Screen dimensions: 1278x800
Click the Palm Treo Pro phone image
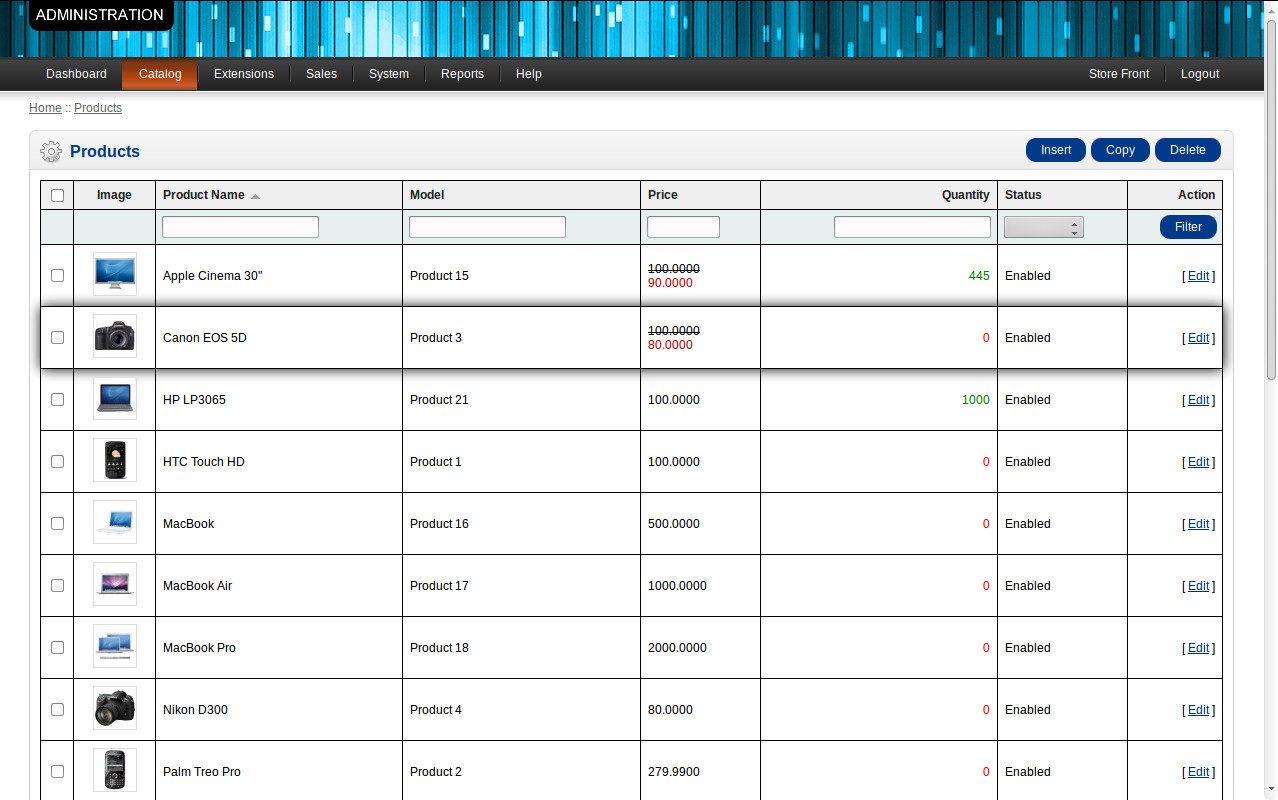(114, 771)
